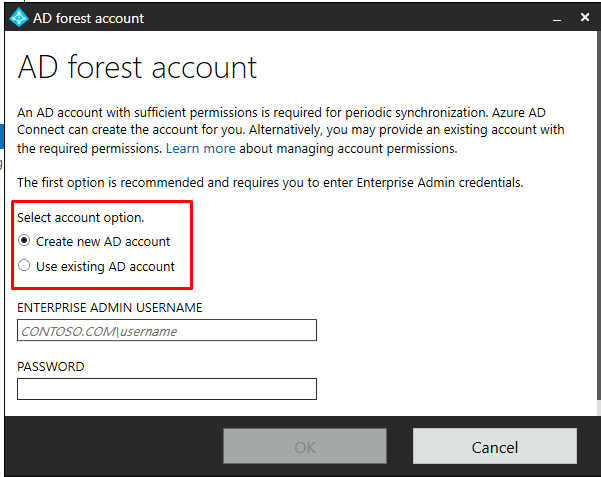601x477 pixels.
Task: Focus the Enterprise Admin Username field
Action: click(166, 330)
